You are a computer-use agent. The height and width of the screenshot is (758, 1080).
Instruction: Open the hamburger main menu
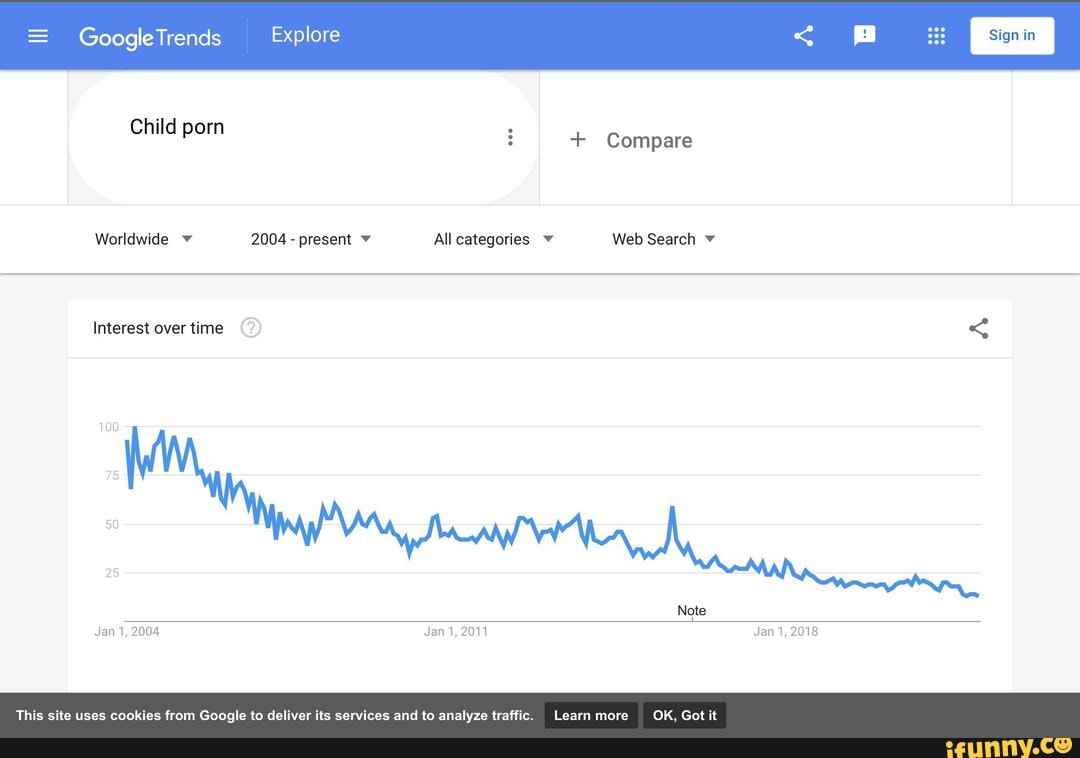tap(38, 36)
